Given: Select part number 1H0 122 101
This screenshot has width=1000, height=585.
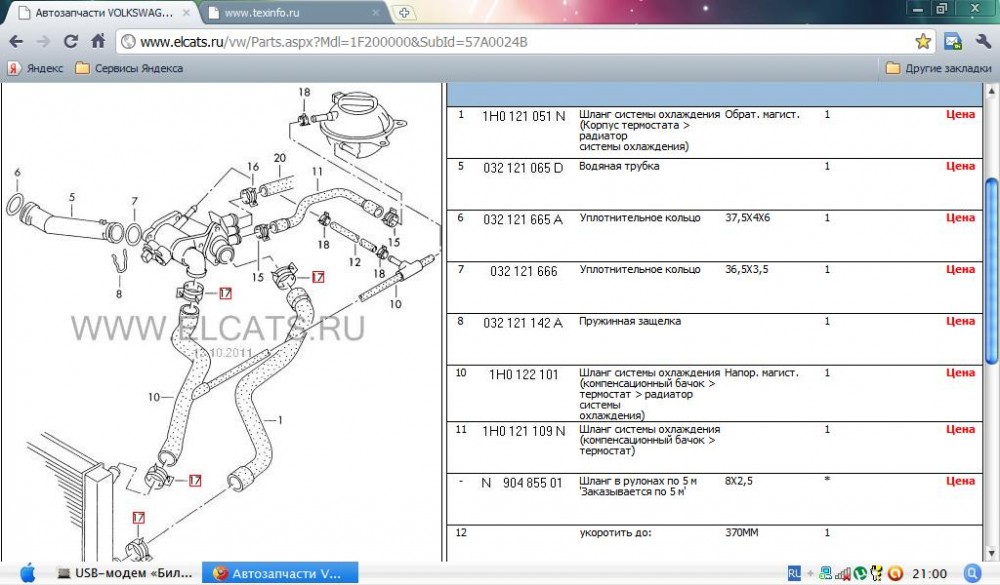Looking at the screenshot, I should pos(523,375).
